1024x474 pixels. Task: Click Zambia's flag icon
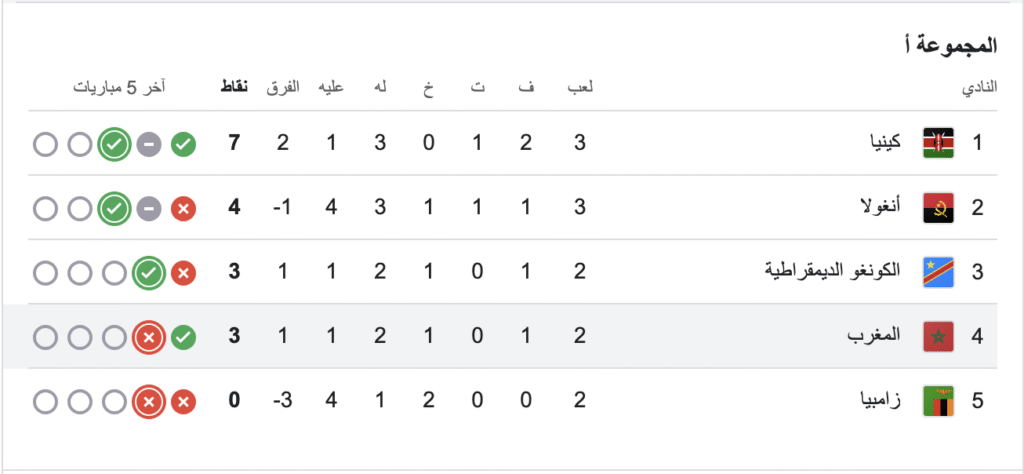pyautogui.click(x=938, y=402)
